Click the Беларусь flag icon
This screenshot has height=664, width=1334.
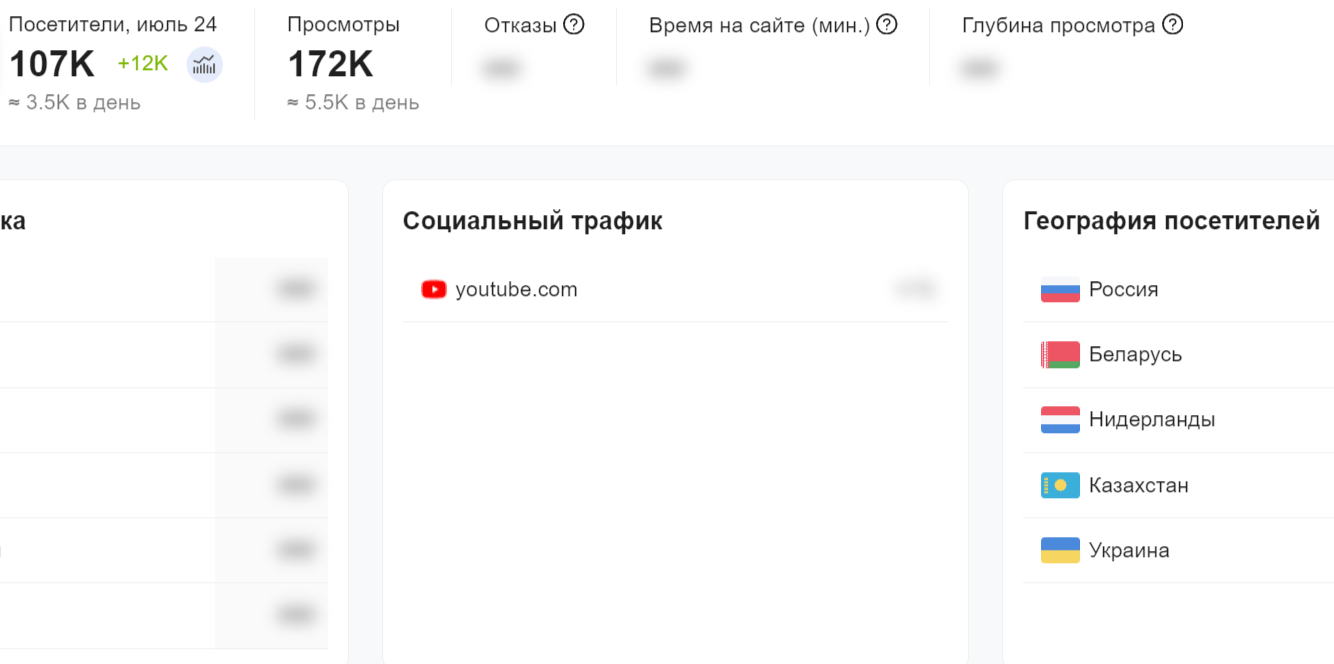pos(1060,355)
